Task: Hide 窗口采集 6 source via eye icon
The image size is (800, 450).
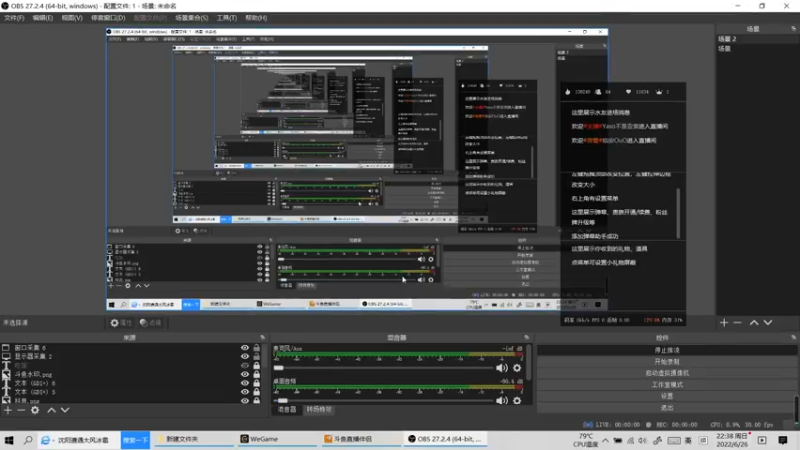Action: click(x=245, y=347)
